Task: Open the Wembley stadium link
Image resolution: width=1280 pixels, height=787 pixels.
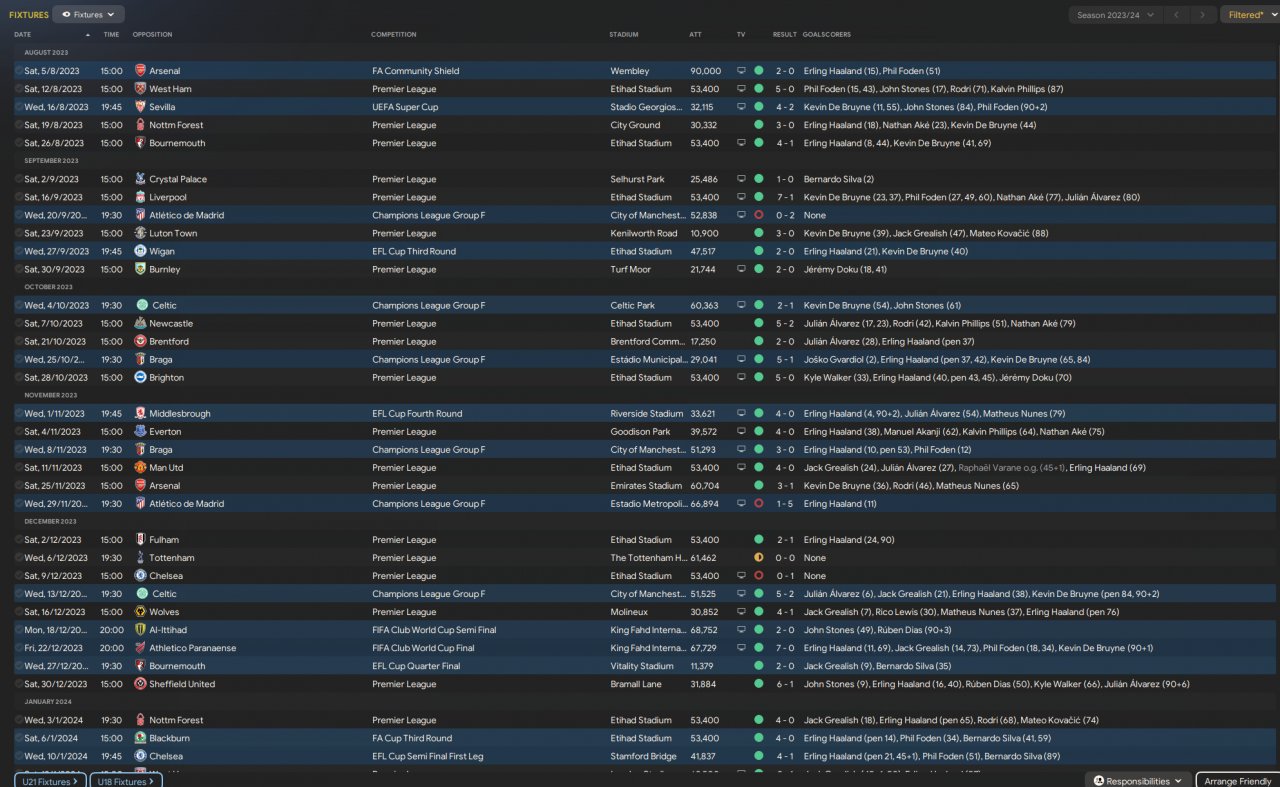Action: click(x=630, y=71)
